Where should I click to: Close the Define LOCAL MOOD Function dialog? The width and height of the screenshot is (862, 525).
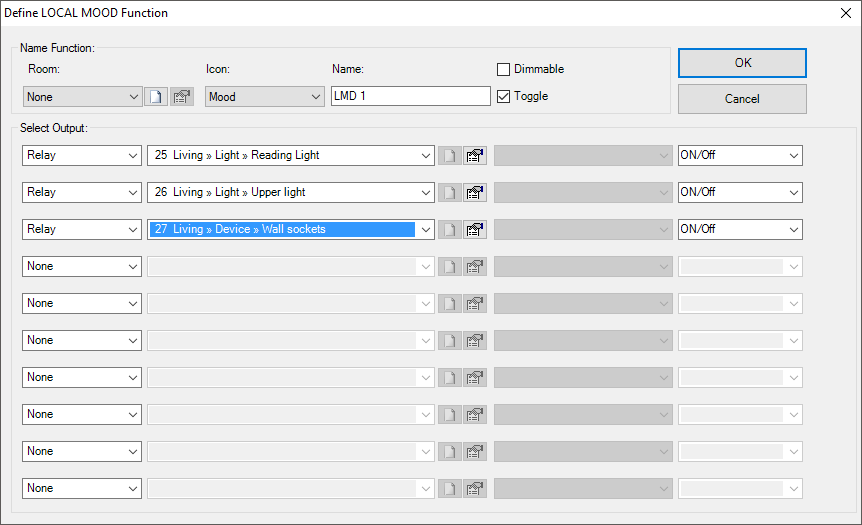[x=842, y=13]
